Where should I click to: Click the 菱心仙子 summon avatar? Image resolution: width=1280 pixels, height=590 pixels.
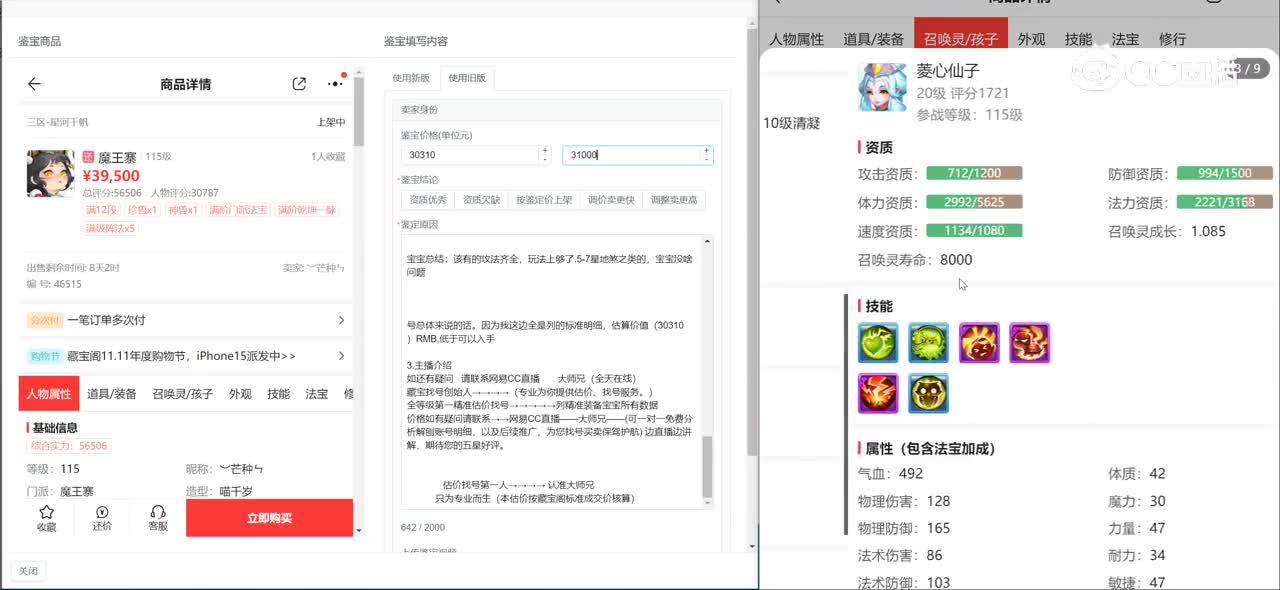pos(882,87)
